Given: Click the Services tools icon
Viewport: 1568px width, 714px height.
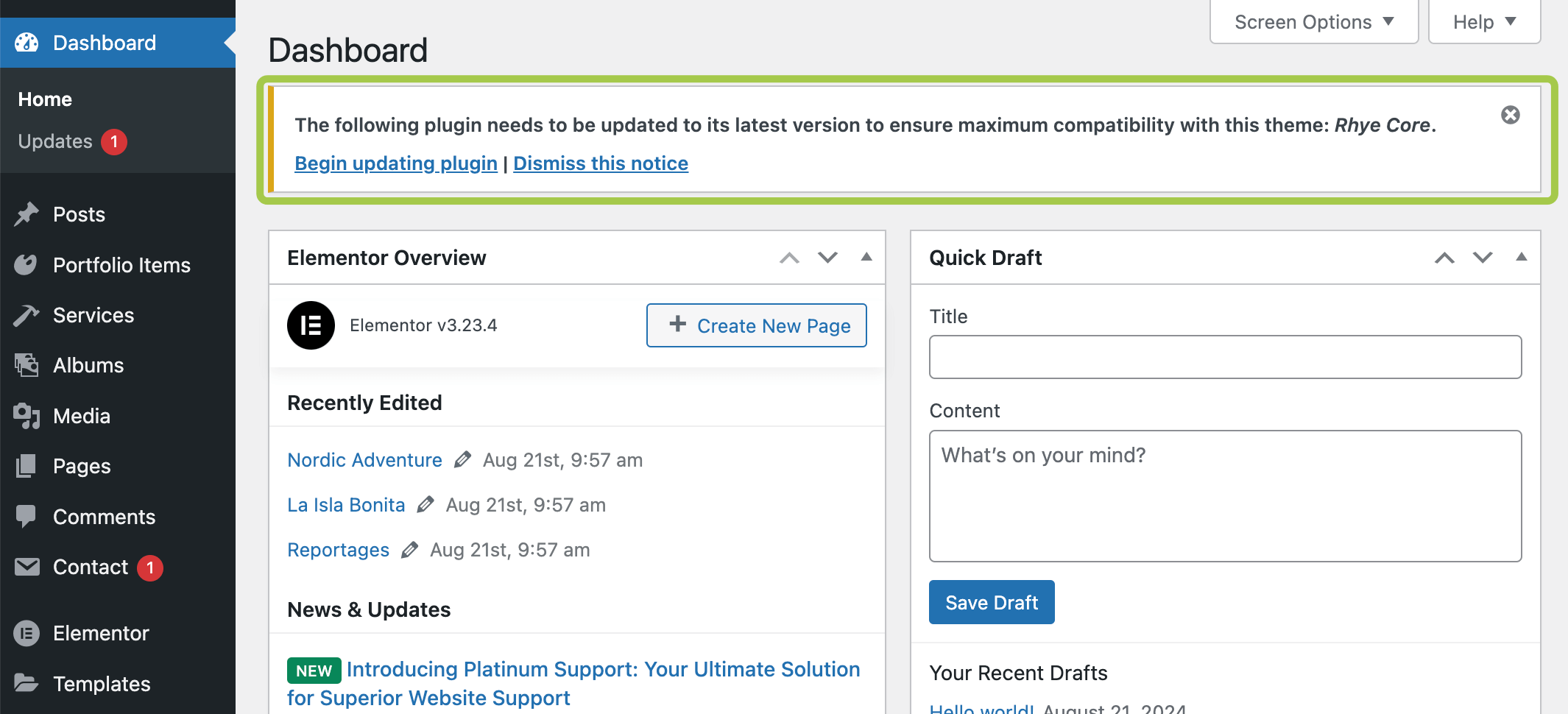Looking at the screenshot, I should pyautogui.click(x=27, y=315).
